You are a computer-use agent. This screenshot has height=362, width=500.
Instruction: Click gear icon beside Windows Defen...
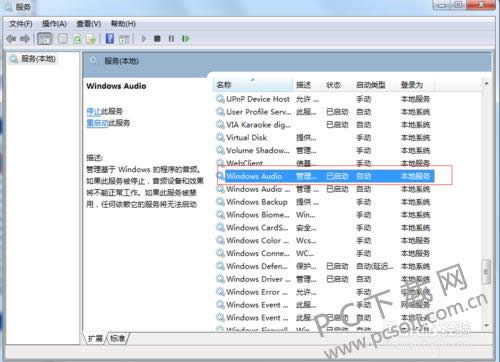[220, 266]
